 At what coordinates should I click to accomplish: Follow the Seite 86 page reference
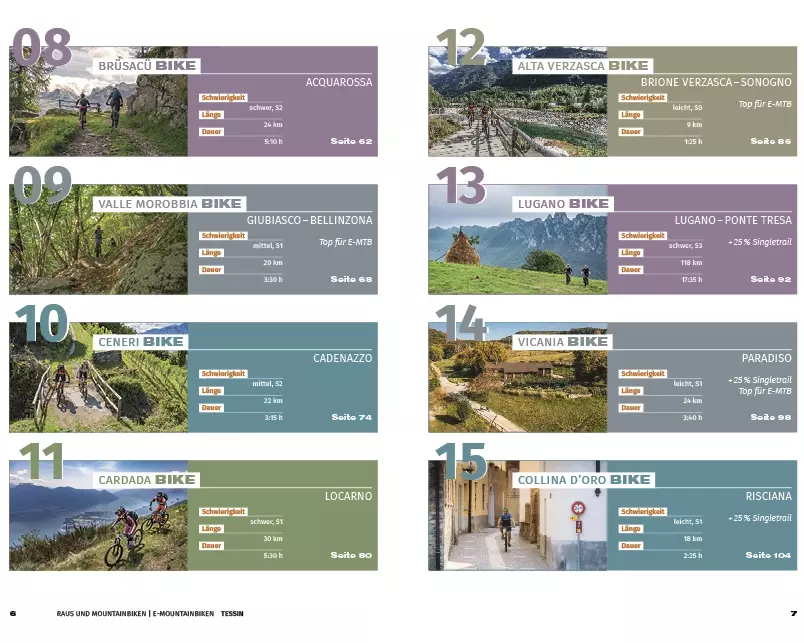pos(770,141)
